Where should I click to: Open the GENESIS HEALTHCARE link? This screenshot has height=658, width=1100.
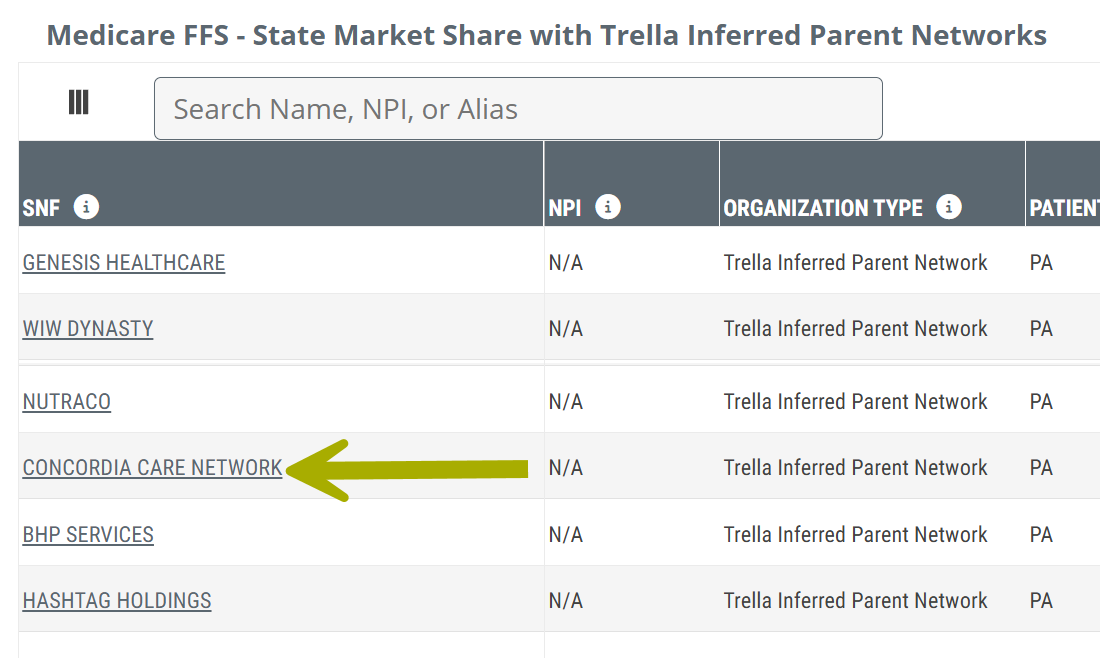123,262
